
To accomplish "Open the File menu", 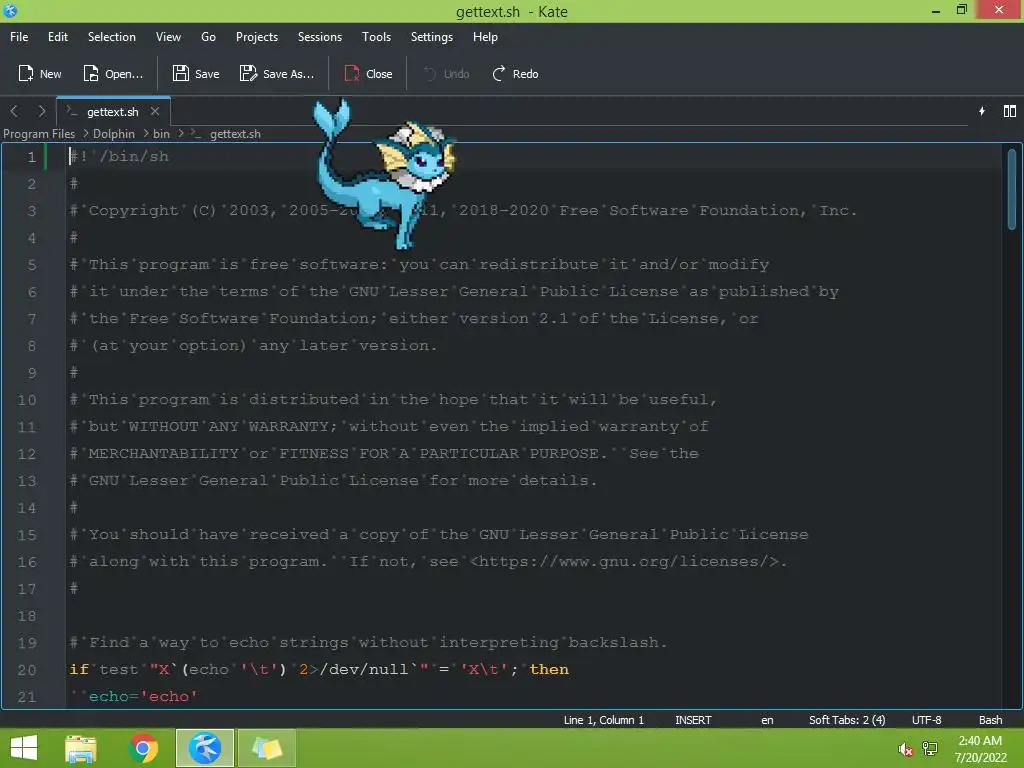I will coord(19,37).
